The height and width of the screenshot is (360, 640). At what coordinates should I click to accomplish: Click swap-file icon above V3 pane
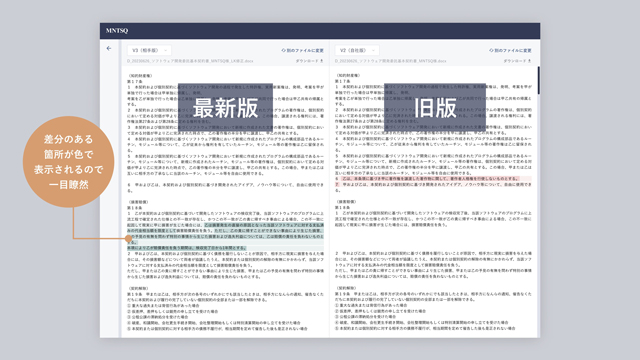click(x=283, y=50)
